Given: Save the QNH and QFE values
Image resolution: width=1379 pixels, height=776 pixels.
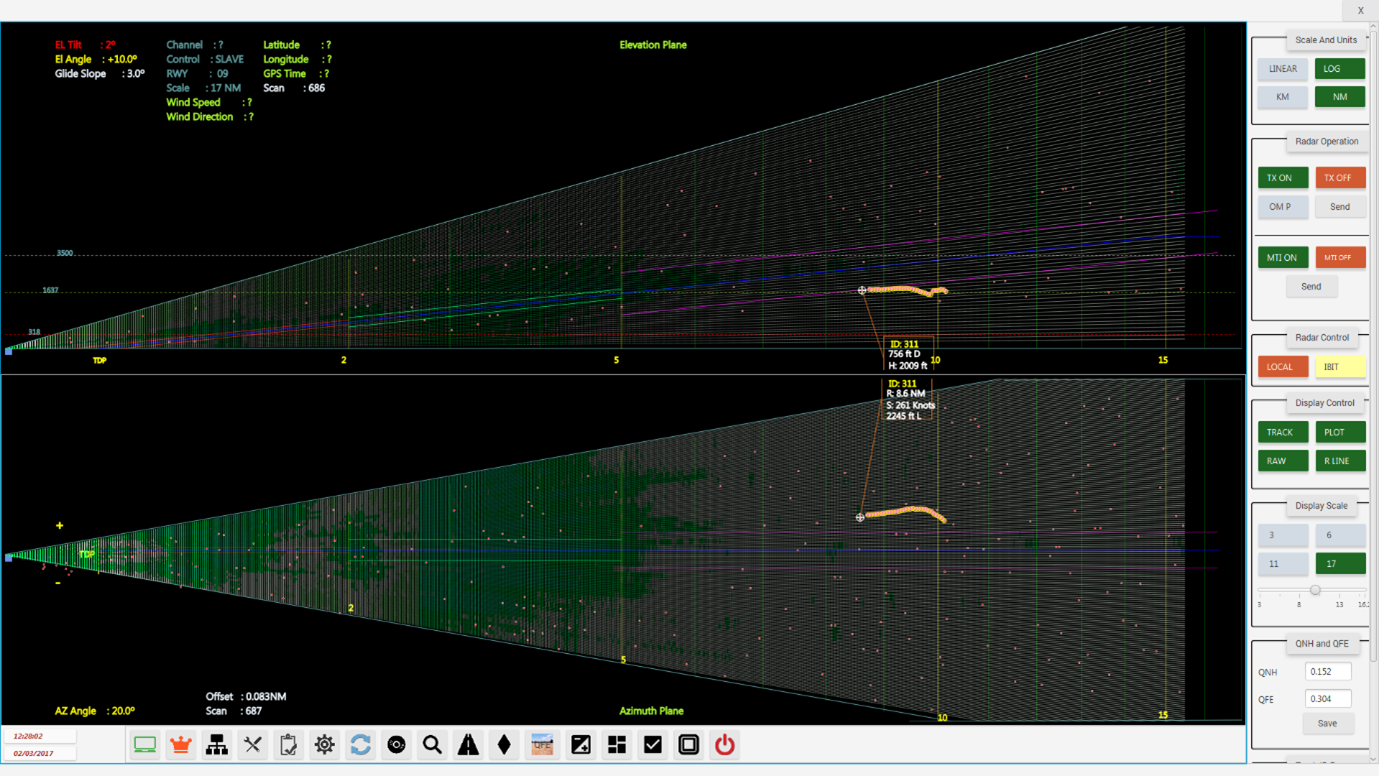Looking at the screenshot, I should click(1328, 723).
